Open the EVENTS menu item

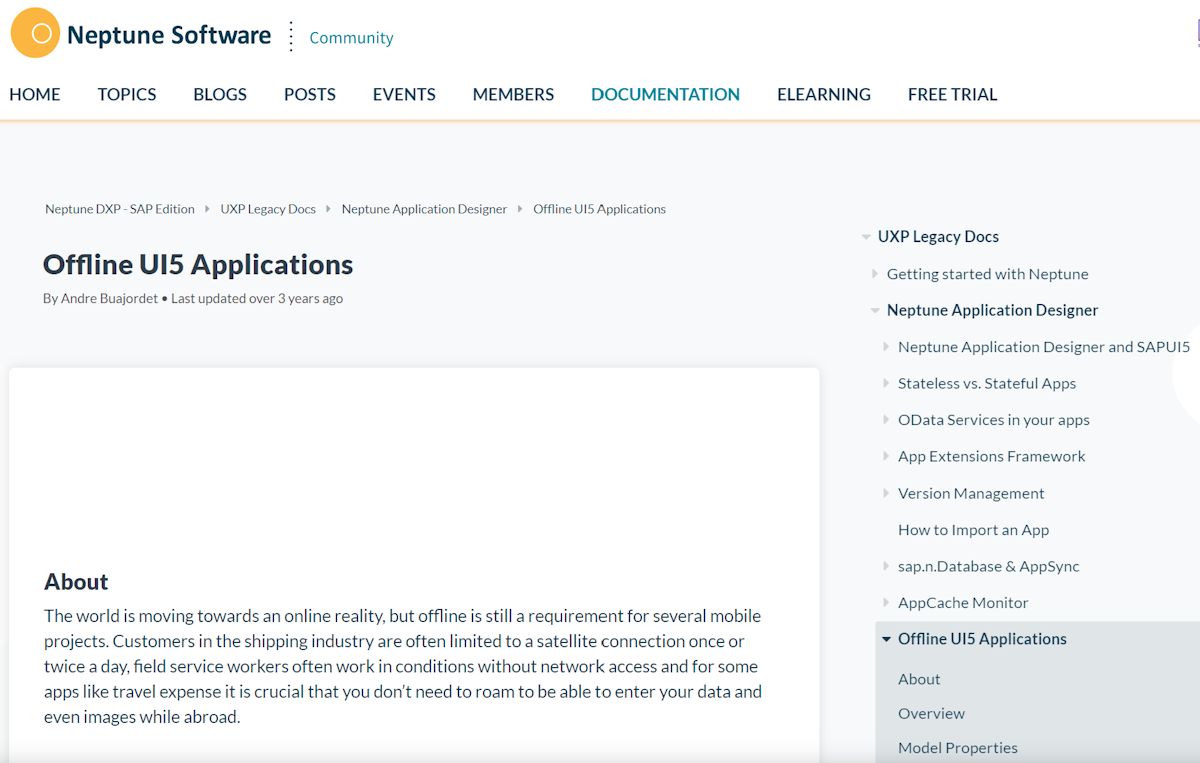pyautogui.click(x=404, y=94)
